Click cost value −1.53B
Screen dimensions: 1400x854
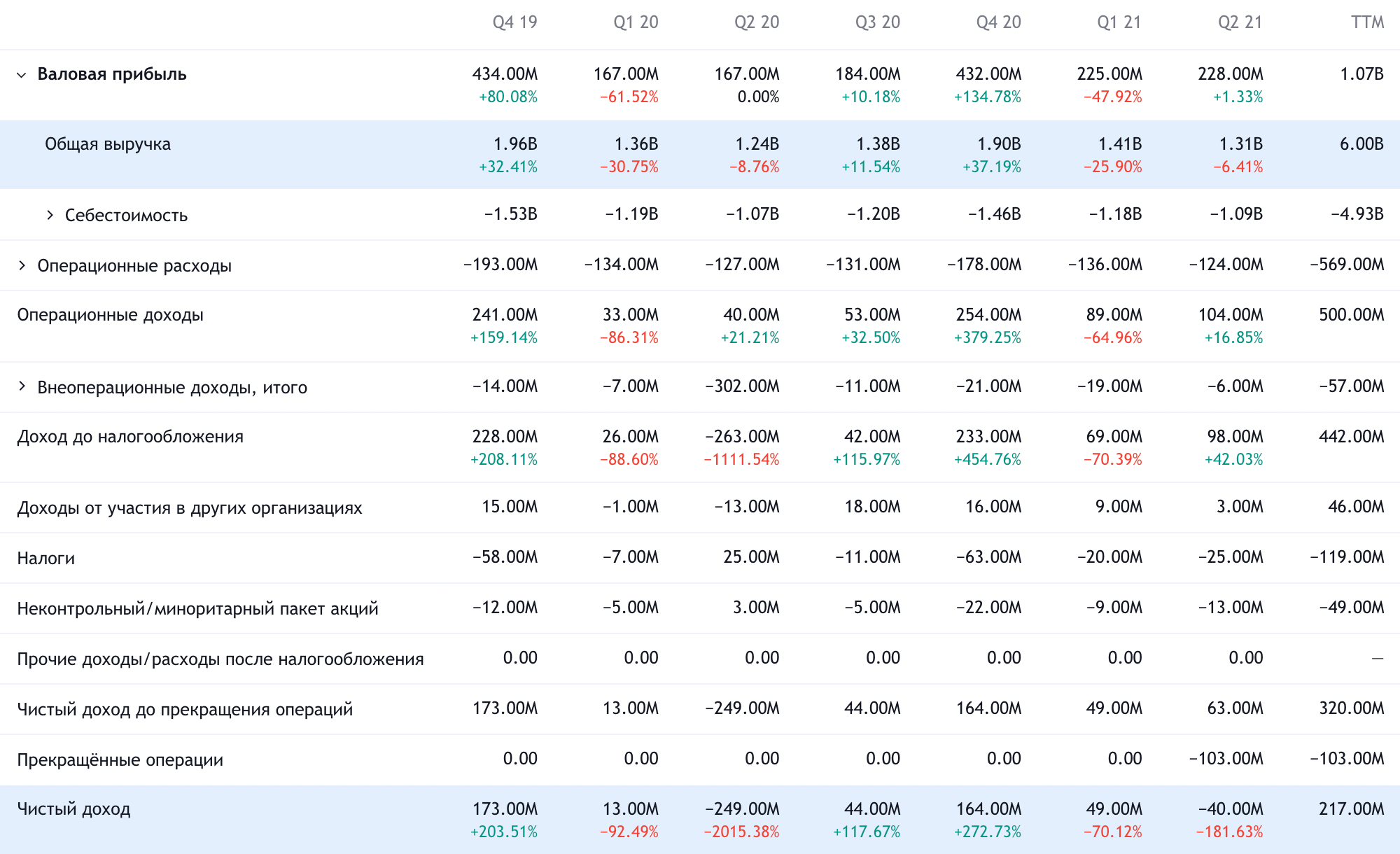tap(510, 214)
